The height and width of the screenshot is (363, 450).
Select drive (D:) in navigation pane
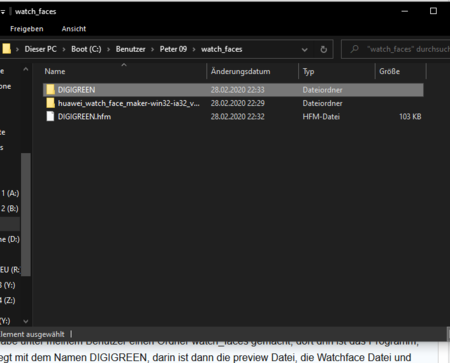(10, 239)
